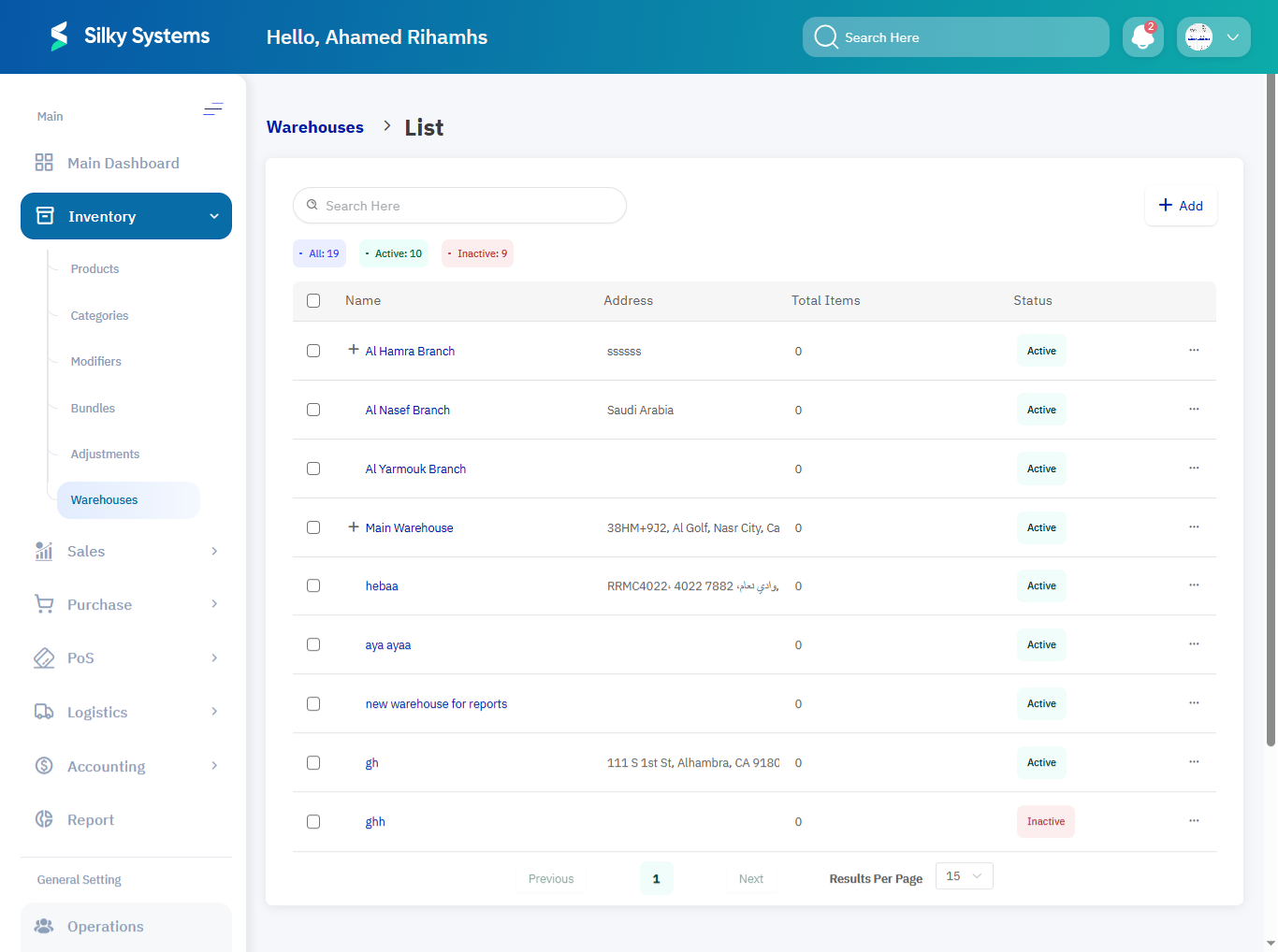The height and width of the screenshot is (952, 1278).
Task: Open the Results Per Page dropdown
Action: pyautogui.click(x=964, y=876)
